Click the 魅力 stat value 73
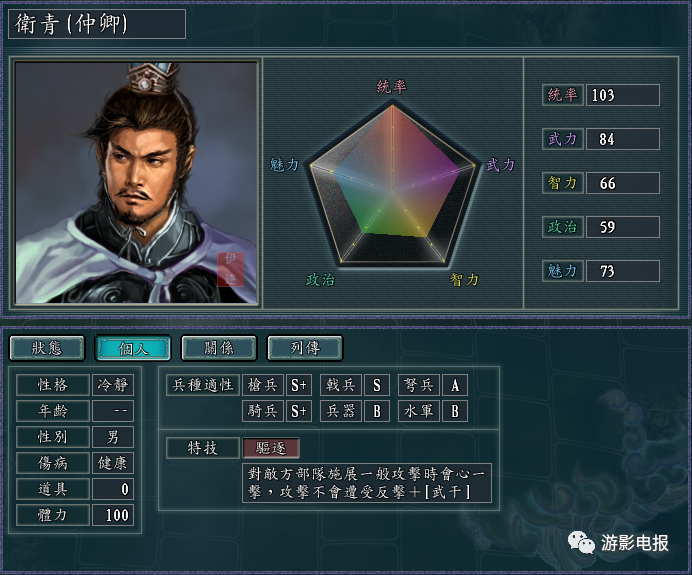 (x=623, y=271)
